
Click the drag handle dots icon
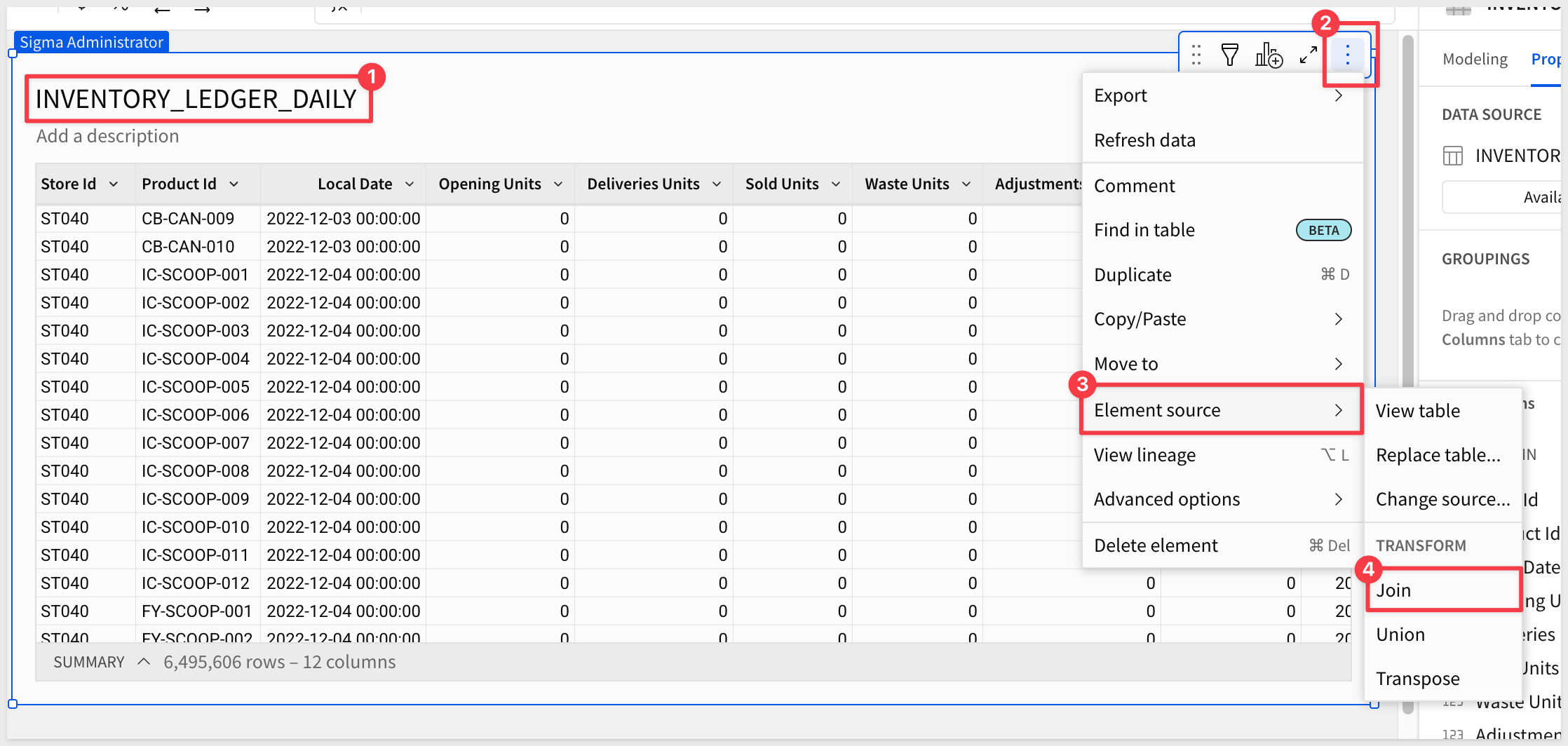coord(1196,55)
